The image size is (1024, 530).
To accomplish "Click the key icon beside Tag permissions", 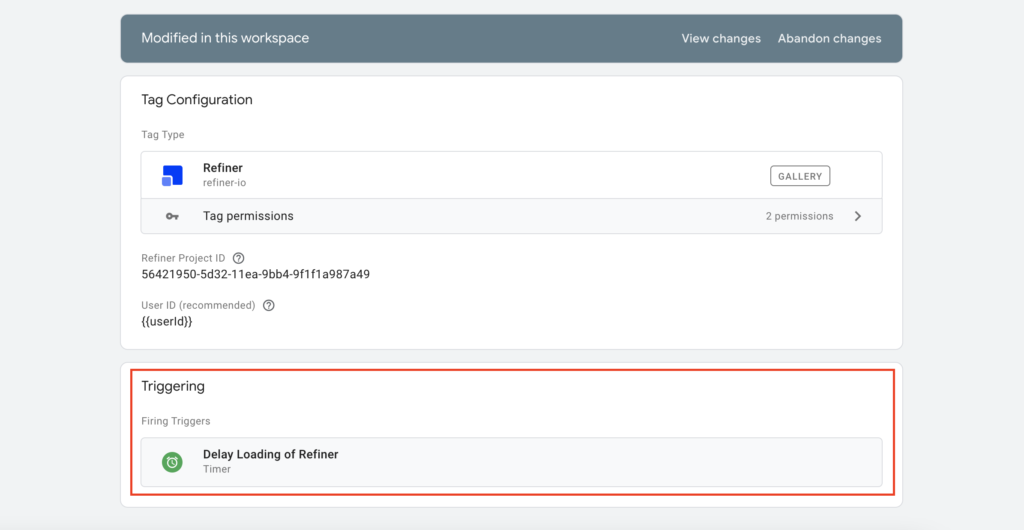I will point(172,216).
